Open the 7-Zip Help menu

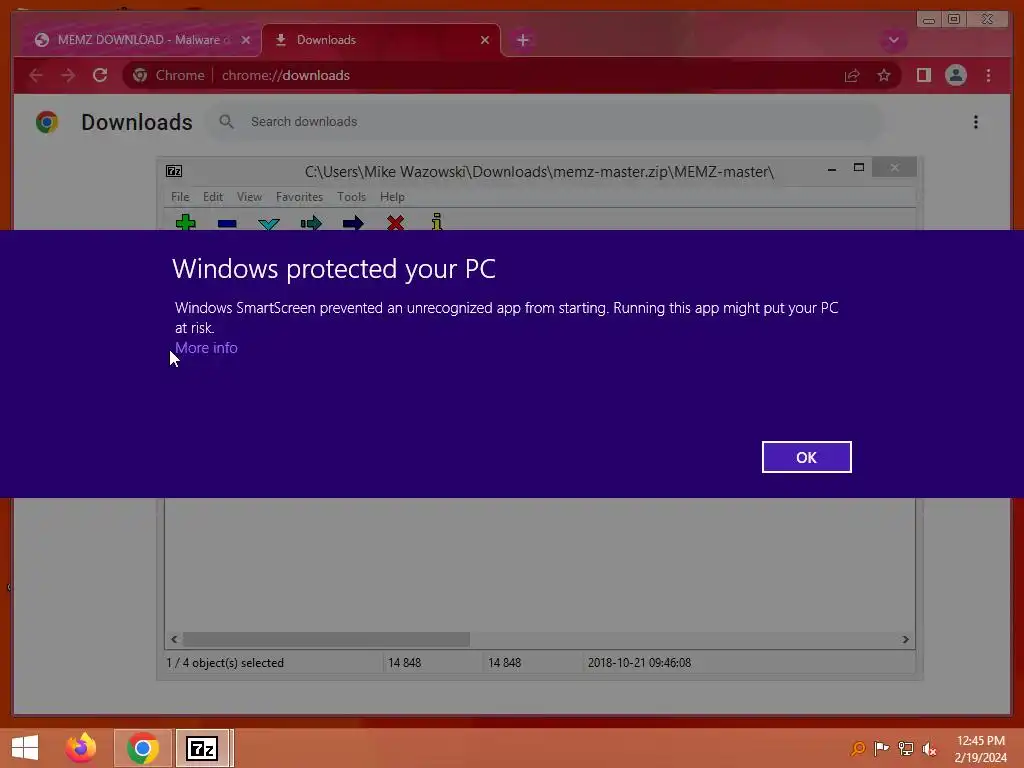point(392,197)
